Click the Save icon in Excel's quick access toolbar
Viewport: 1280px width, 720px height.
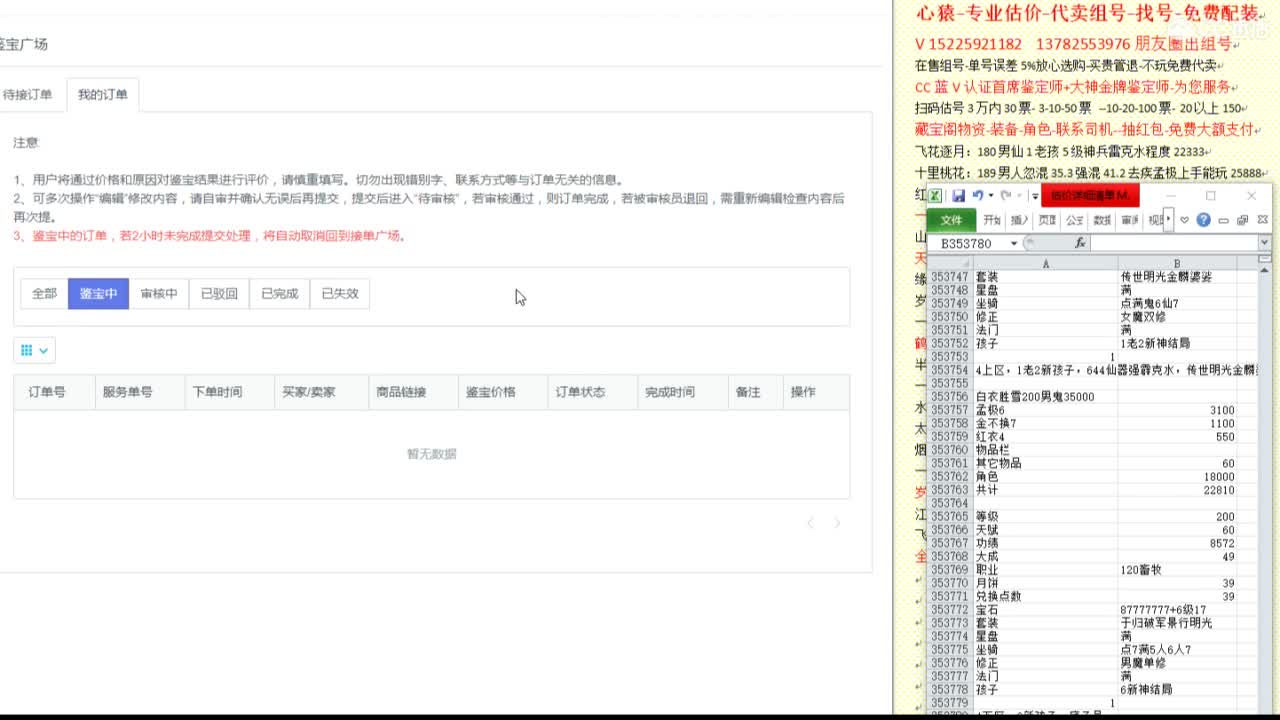958,195
